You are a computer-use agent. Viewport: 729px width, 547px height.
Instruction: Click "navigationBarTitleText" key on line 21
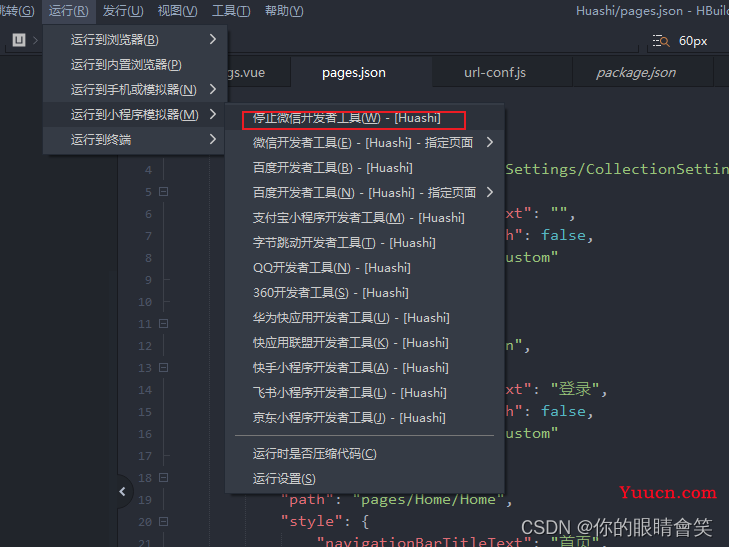[x=424, y=542]
